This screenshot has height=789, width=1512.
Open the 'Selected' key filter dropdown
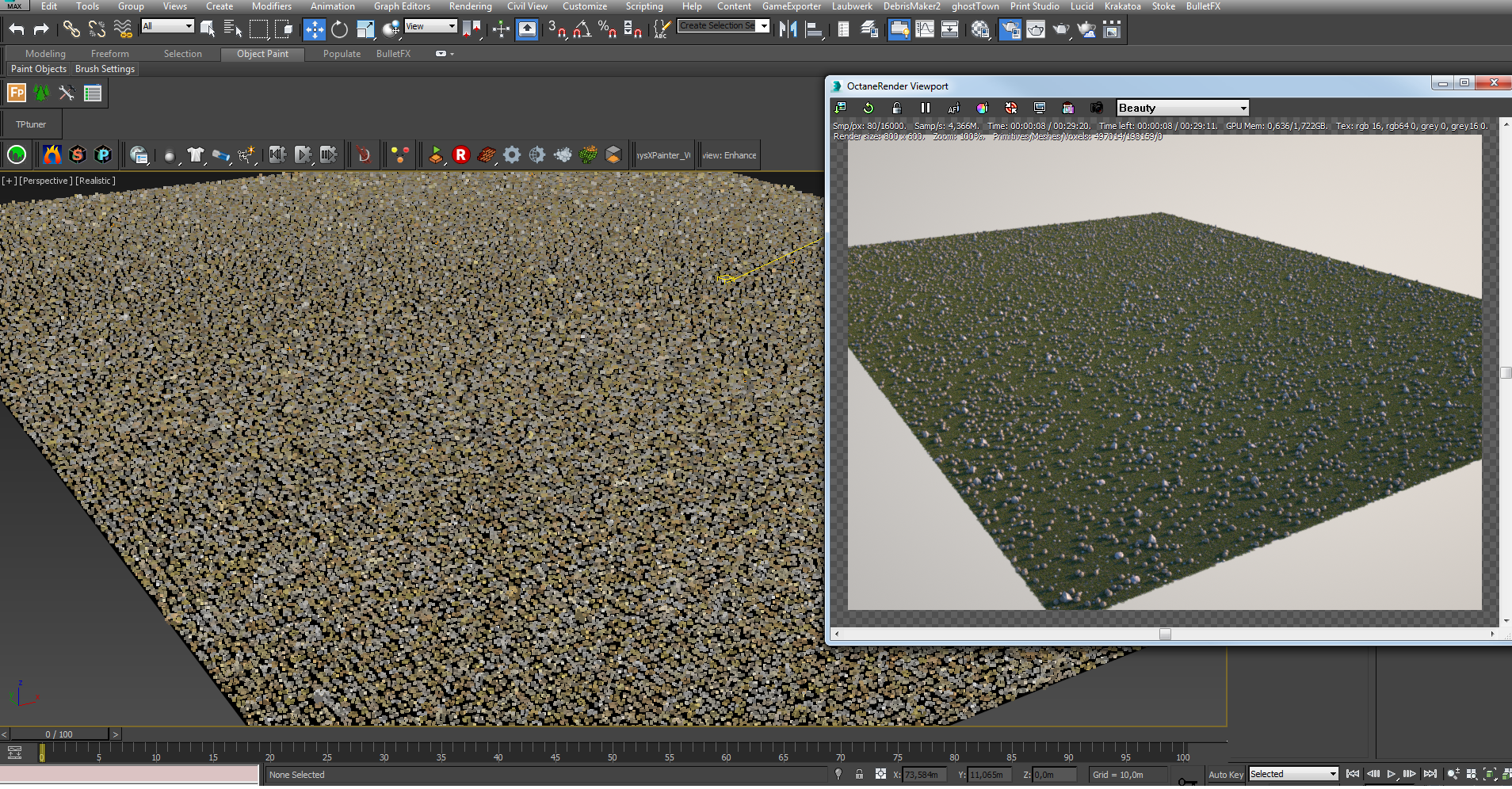1293,774
